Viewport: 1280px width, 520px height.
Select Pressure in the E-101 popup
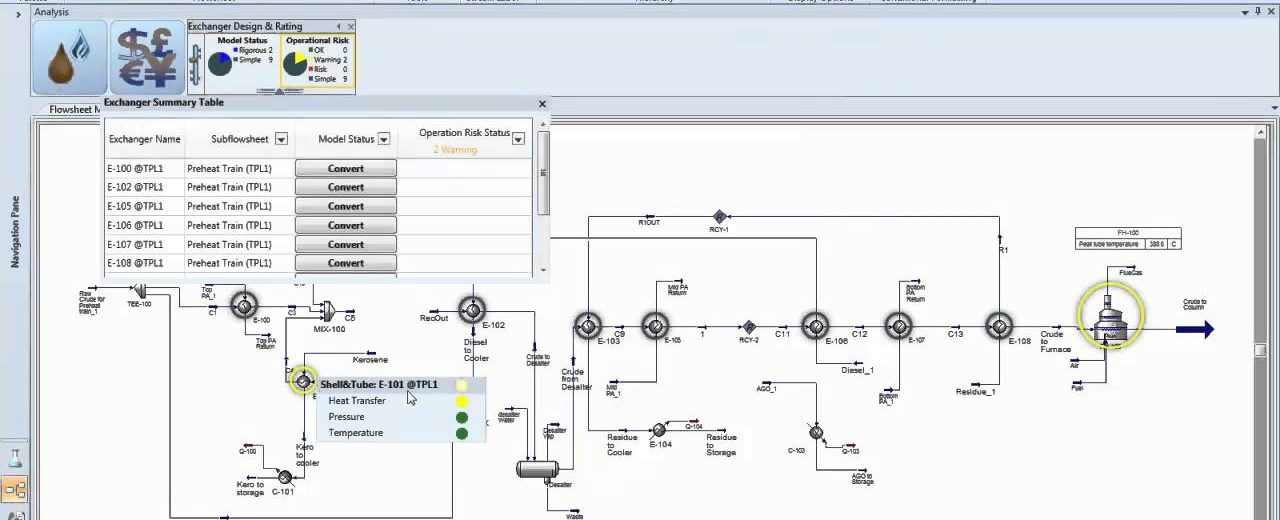(x=346, y=417)
